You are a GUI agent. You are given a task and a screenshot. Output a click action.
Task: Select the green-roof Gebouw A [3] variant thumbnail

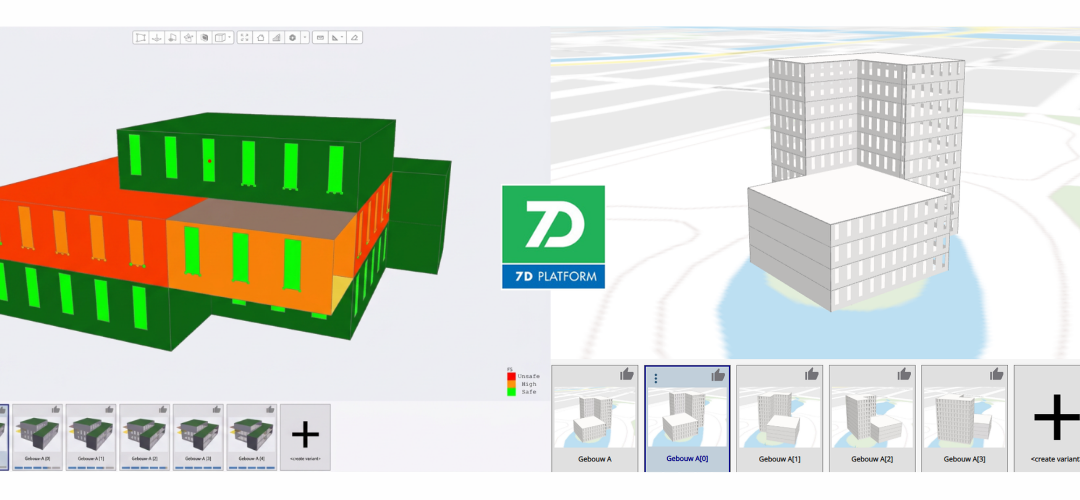pos(198,437)
